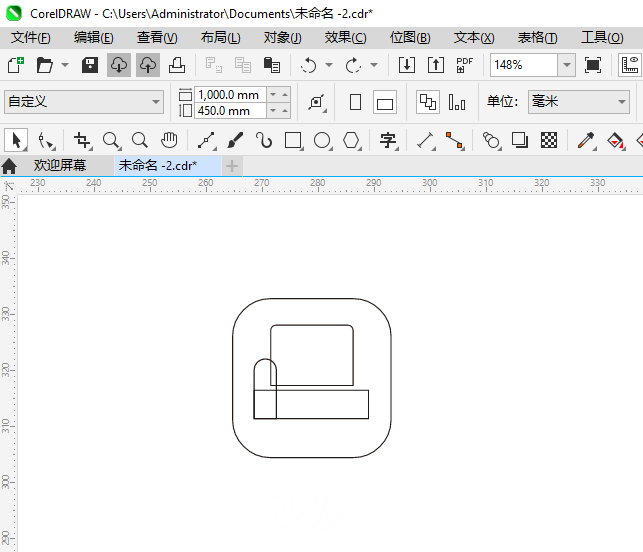This screenshot has width=643, height=552.
Task: Increase page width with stepper arrow
Action: [285, 95]
